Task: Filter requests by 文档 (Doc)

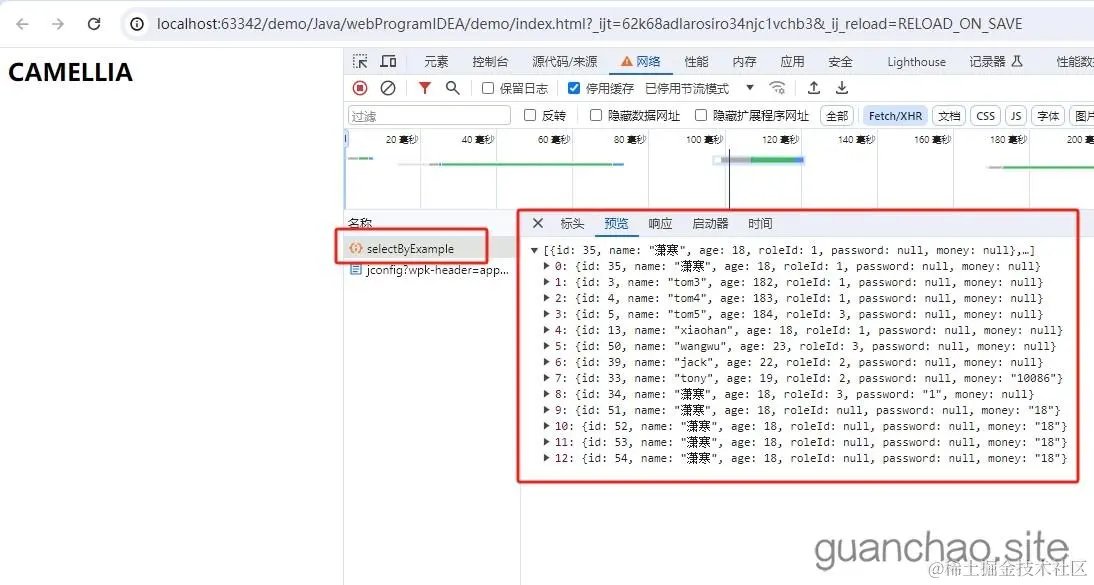Action: click(x=949, y=116)
